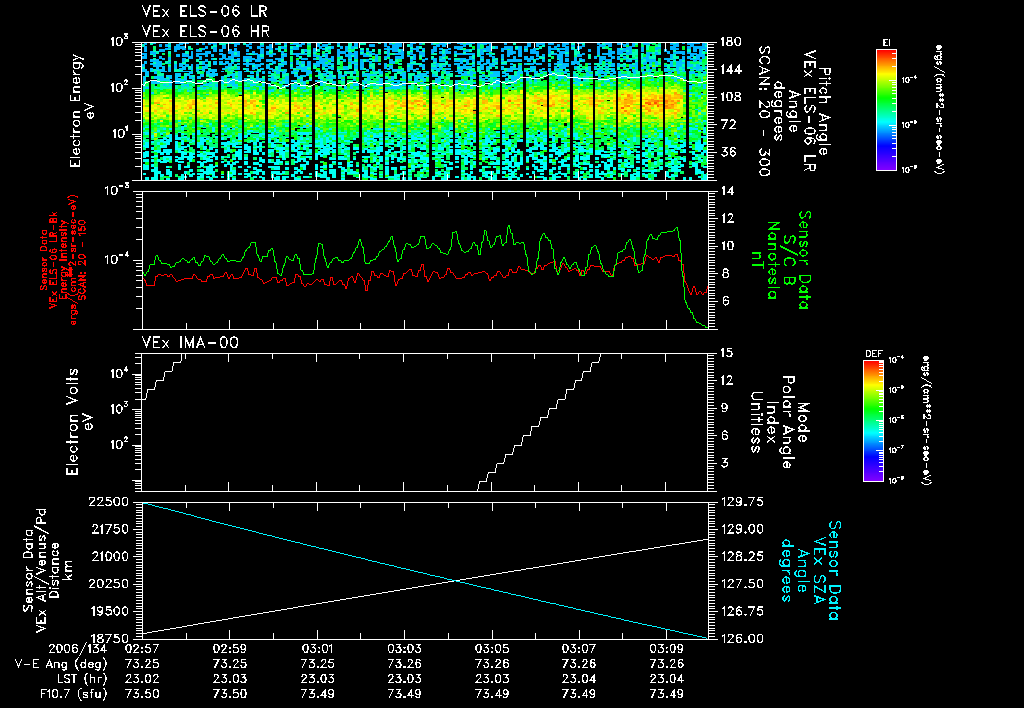Click the 03:05 time tick label
Image resolution: width=1024 pixels, height=708 pixels.
tap(492, 649)
